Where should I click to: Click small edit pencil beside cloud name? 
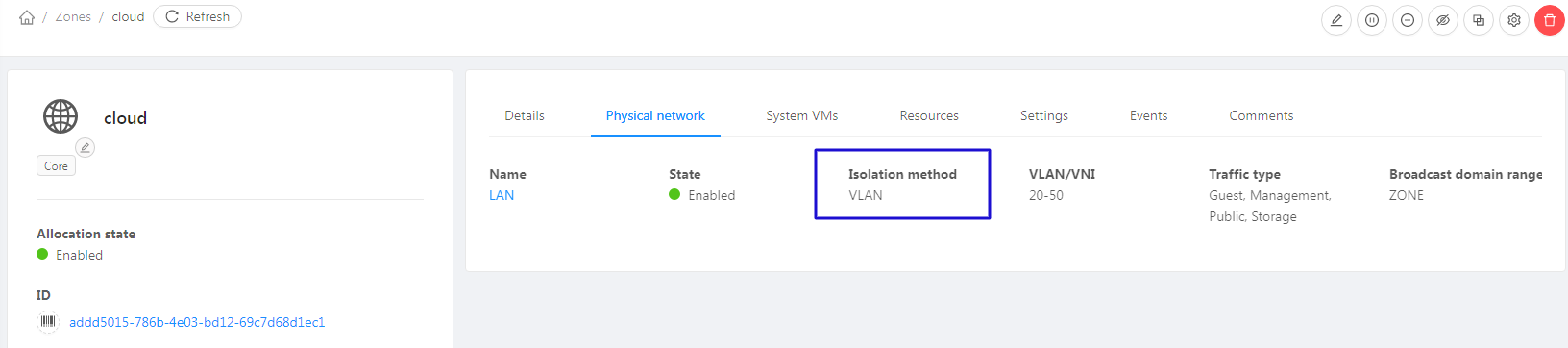coord(86,147)
